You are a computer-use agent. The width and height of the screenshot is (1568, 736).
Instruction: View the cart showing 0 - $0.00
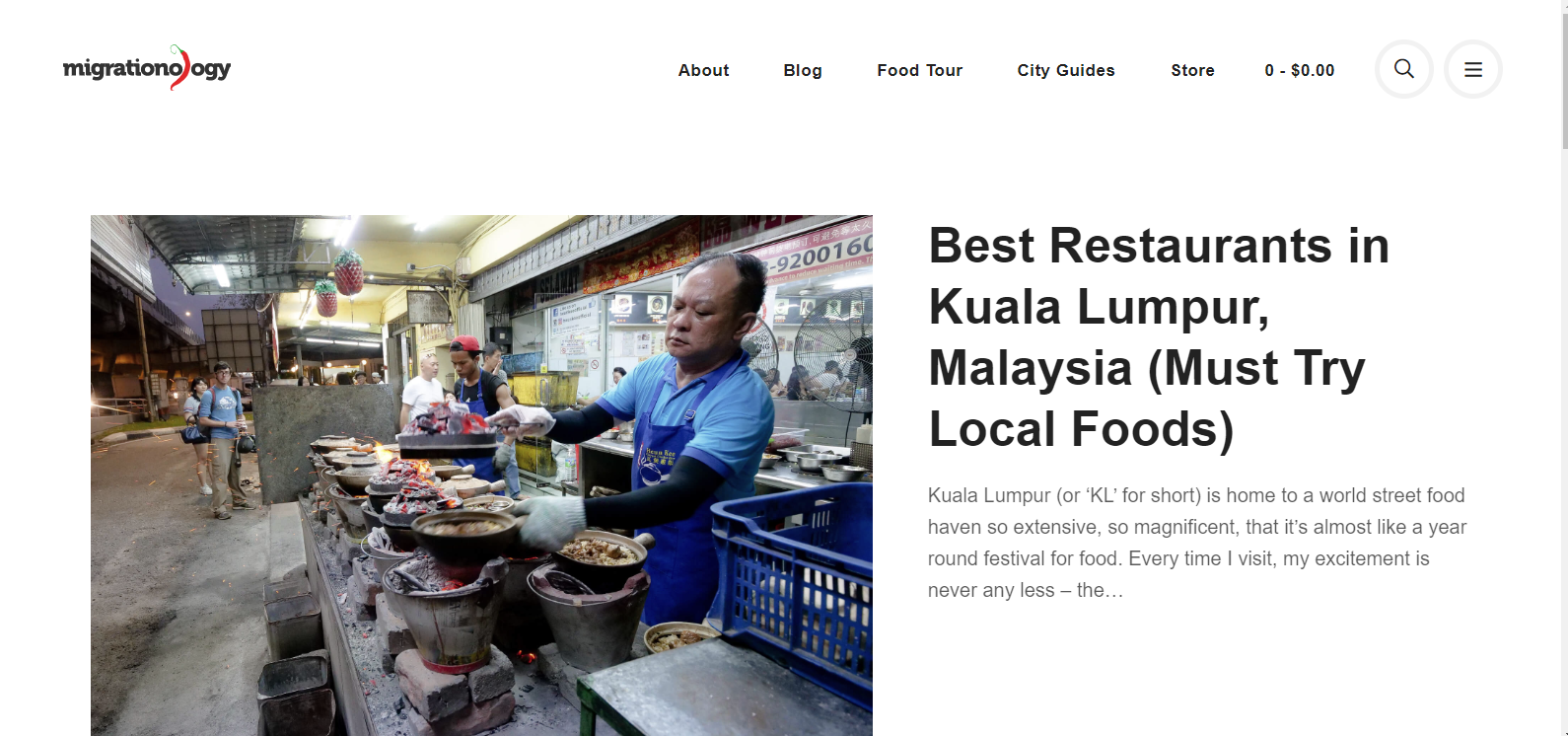(1299, 70)
